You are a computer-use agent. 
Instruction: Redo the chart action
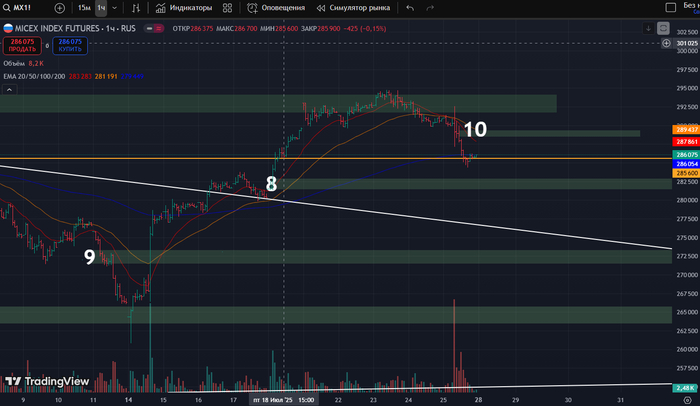click(432, 8)
